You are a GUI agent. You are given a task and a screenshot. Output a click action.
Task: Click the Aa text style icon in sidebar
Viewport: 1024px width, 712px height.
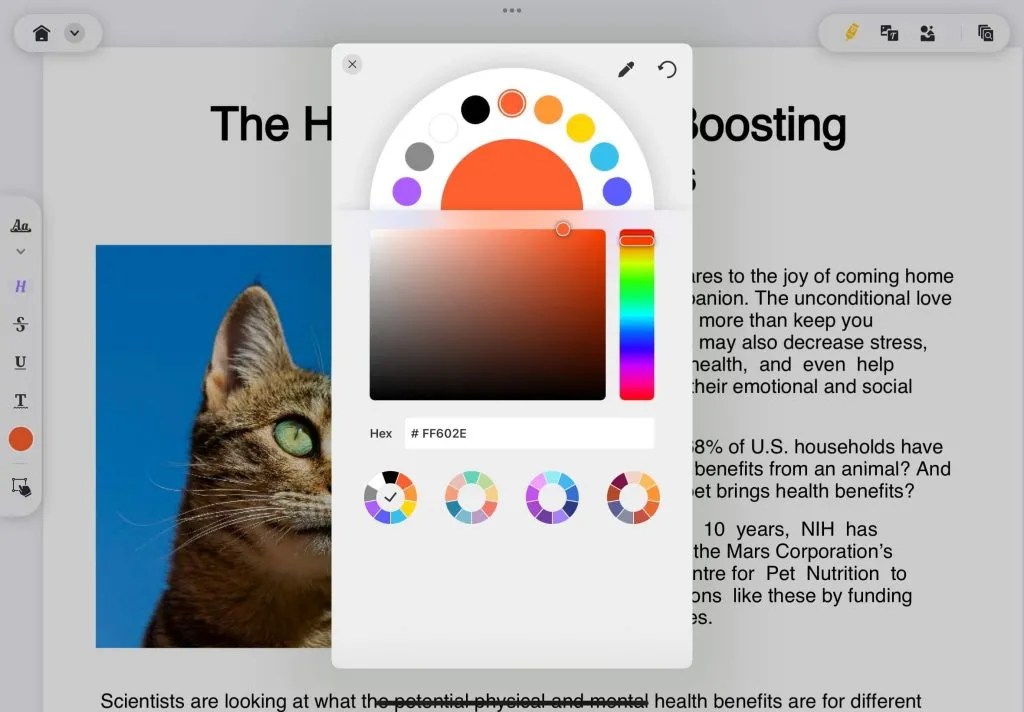click(x=20, y=224)
